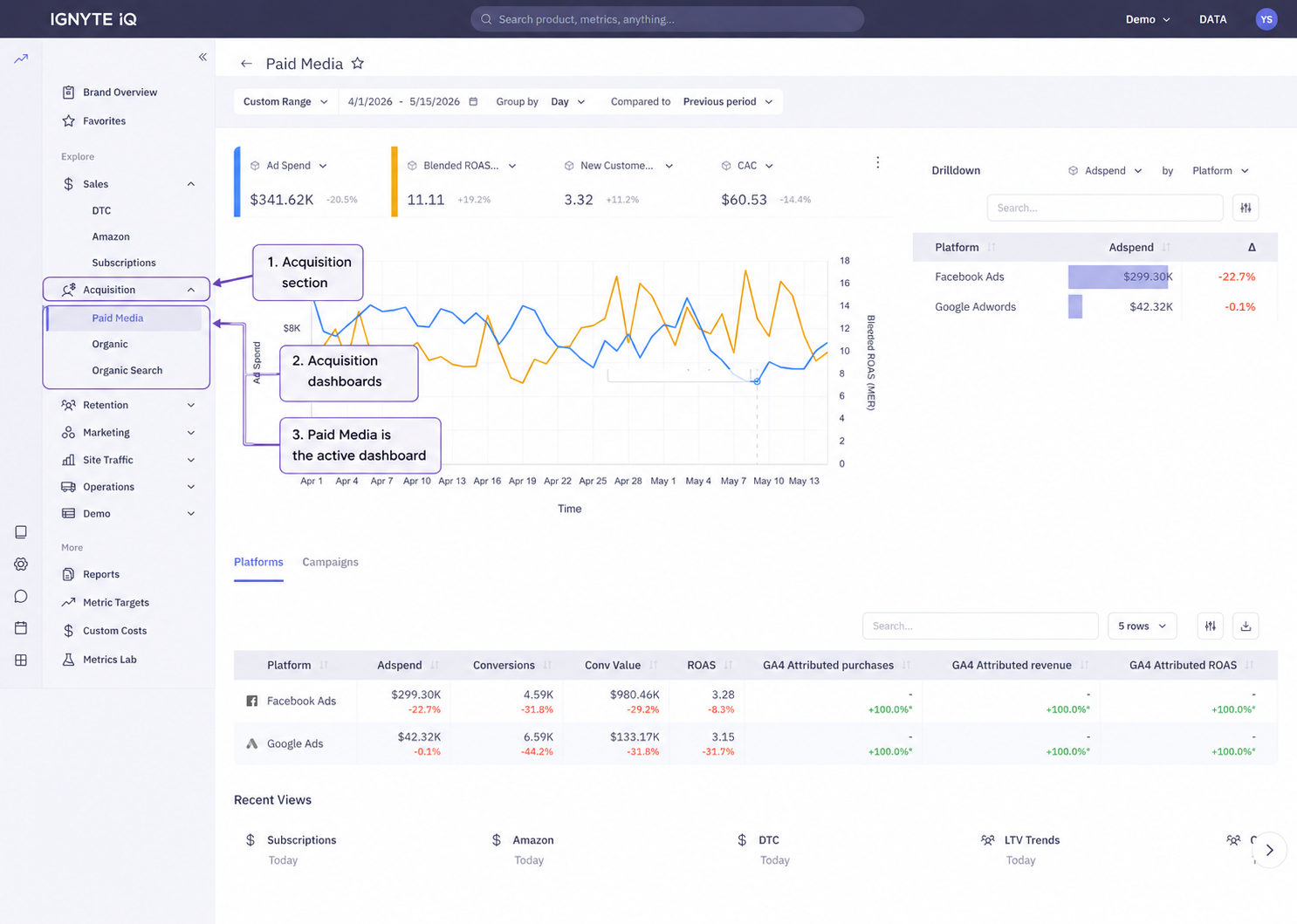1297x924 pixels.
Task: Open table column settings next to 5 rows
Action: [1211, 626]
